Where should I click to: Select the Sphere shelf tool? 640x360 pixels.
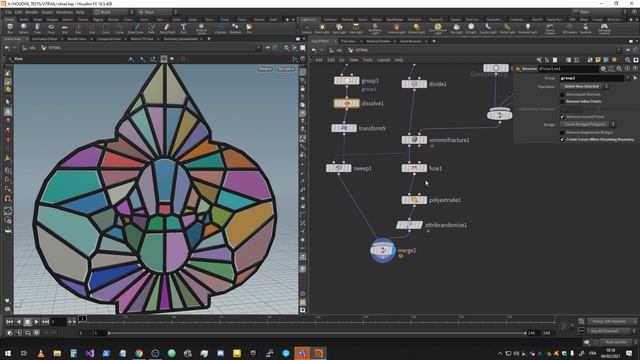point(24,28)
